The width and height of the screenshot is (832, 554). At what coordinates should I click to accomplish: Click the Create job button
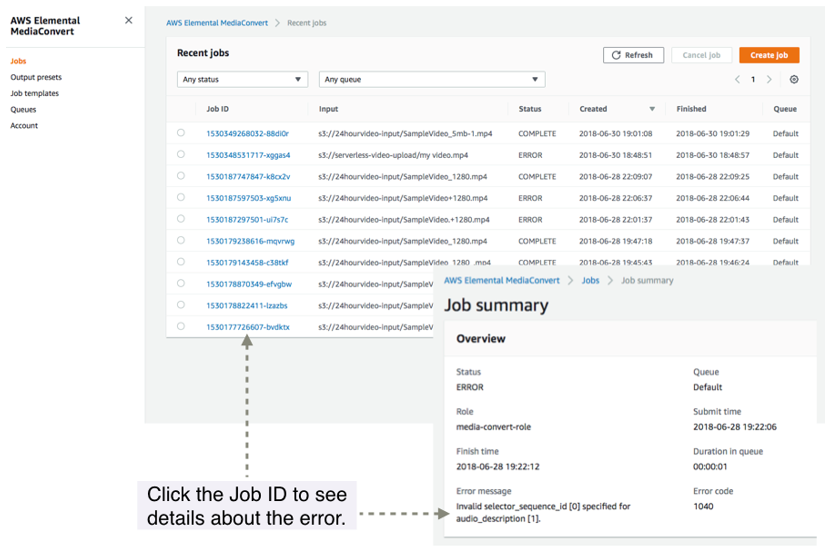click(769, 55)
